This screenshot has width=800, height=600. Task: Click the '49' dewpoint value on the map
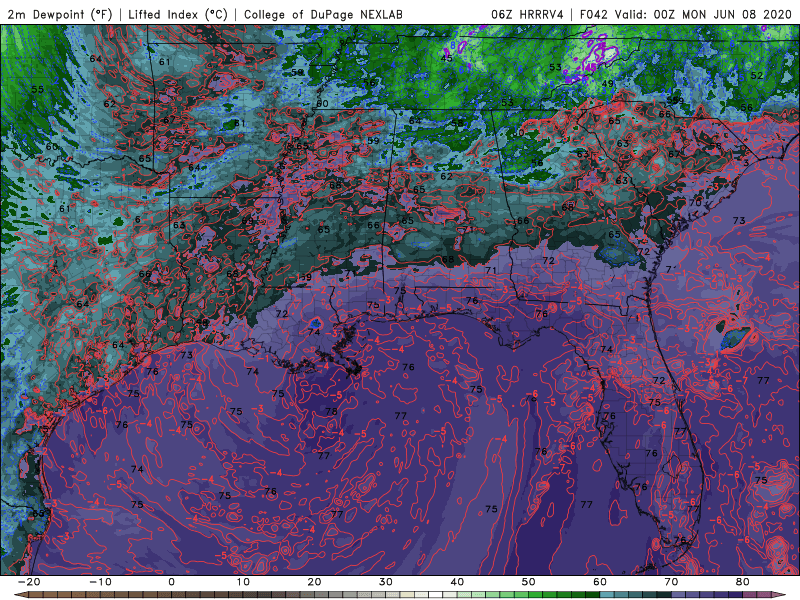[607, 84]
